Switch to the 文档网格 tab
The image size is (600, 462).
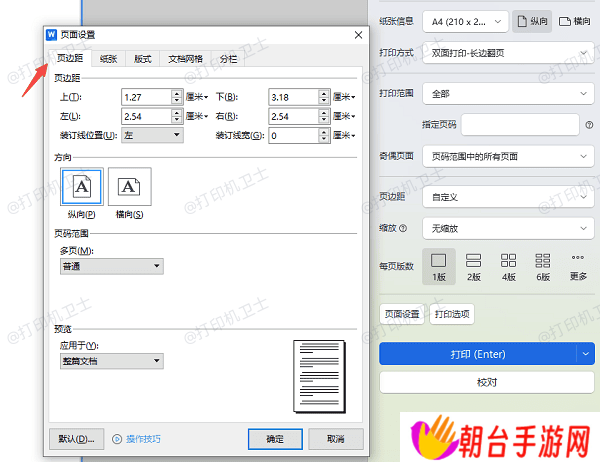[x=185, y=59]
